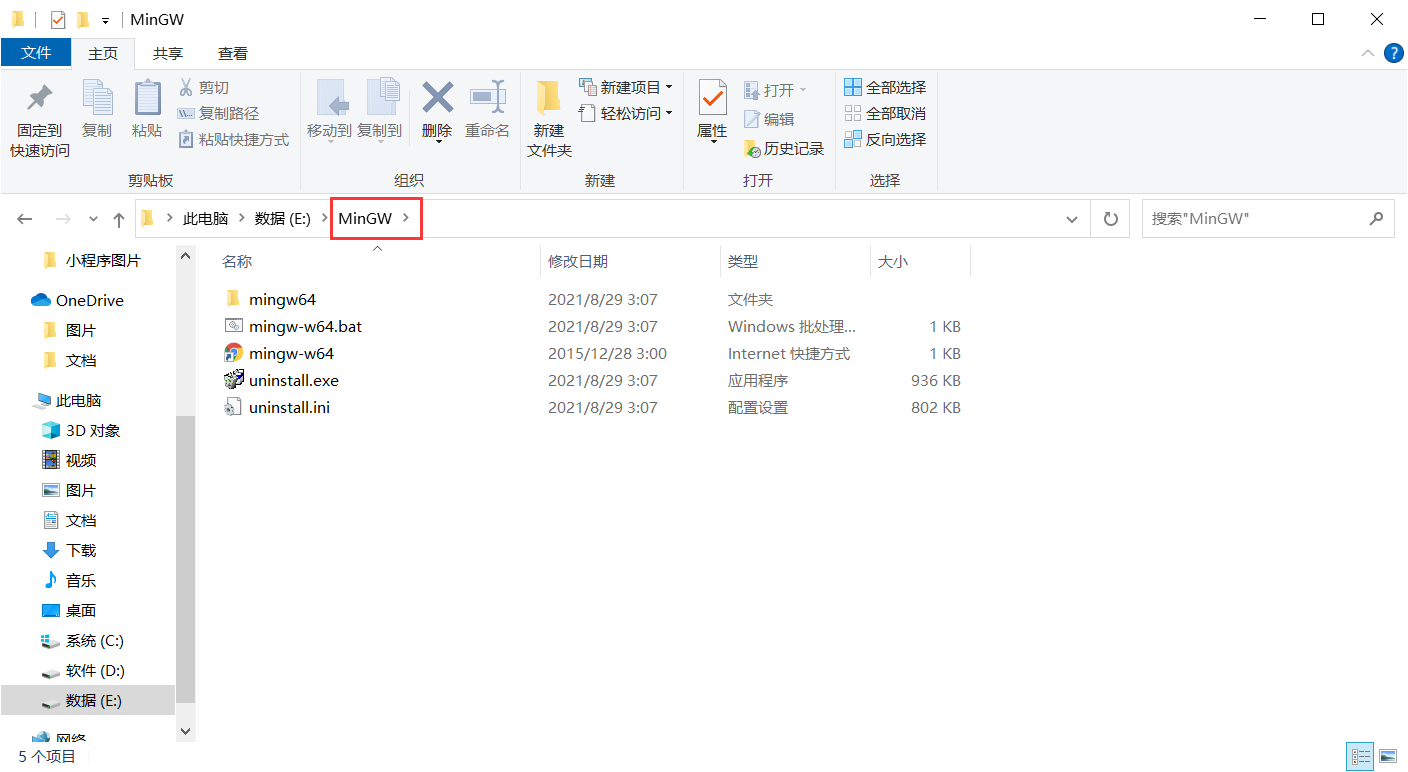Click the navigation pane scrollbar
This screenshot has width=1408, height=772.
coord(185,558)
